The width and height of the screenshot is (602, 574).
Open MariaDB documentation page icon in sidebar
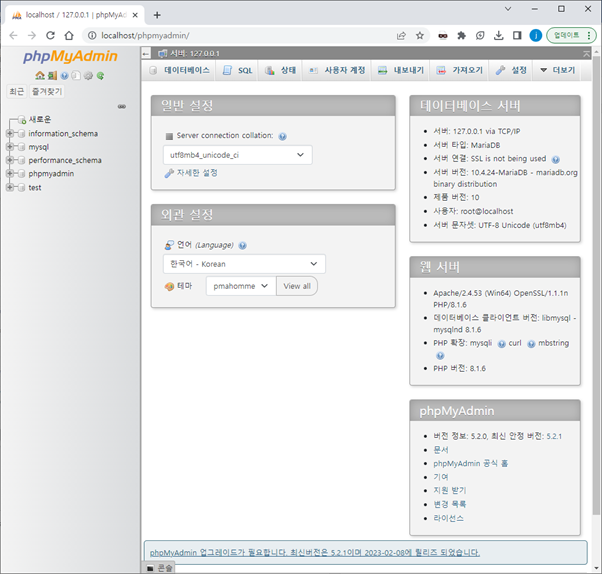(76, 76)
